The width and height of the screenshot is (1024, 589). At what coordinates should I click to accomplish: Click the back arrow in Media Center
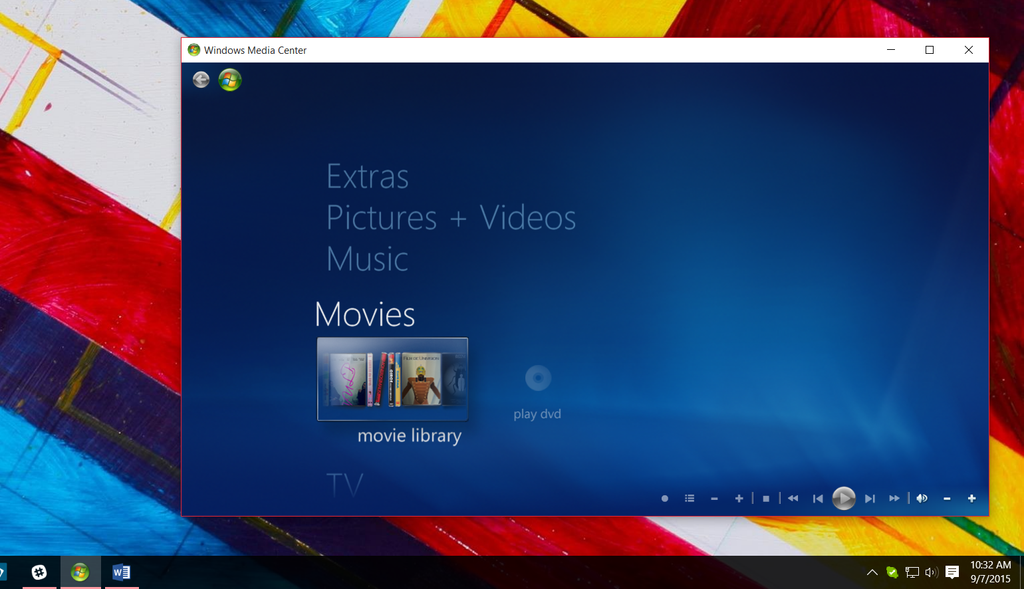[200, 79]
